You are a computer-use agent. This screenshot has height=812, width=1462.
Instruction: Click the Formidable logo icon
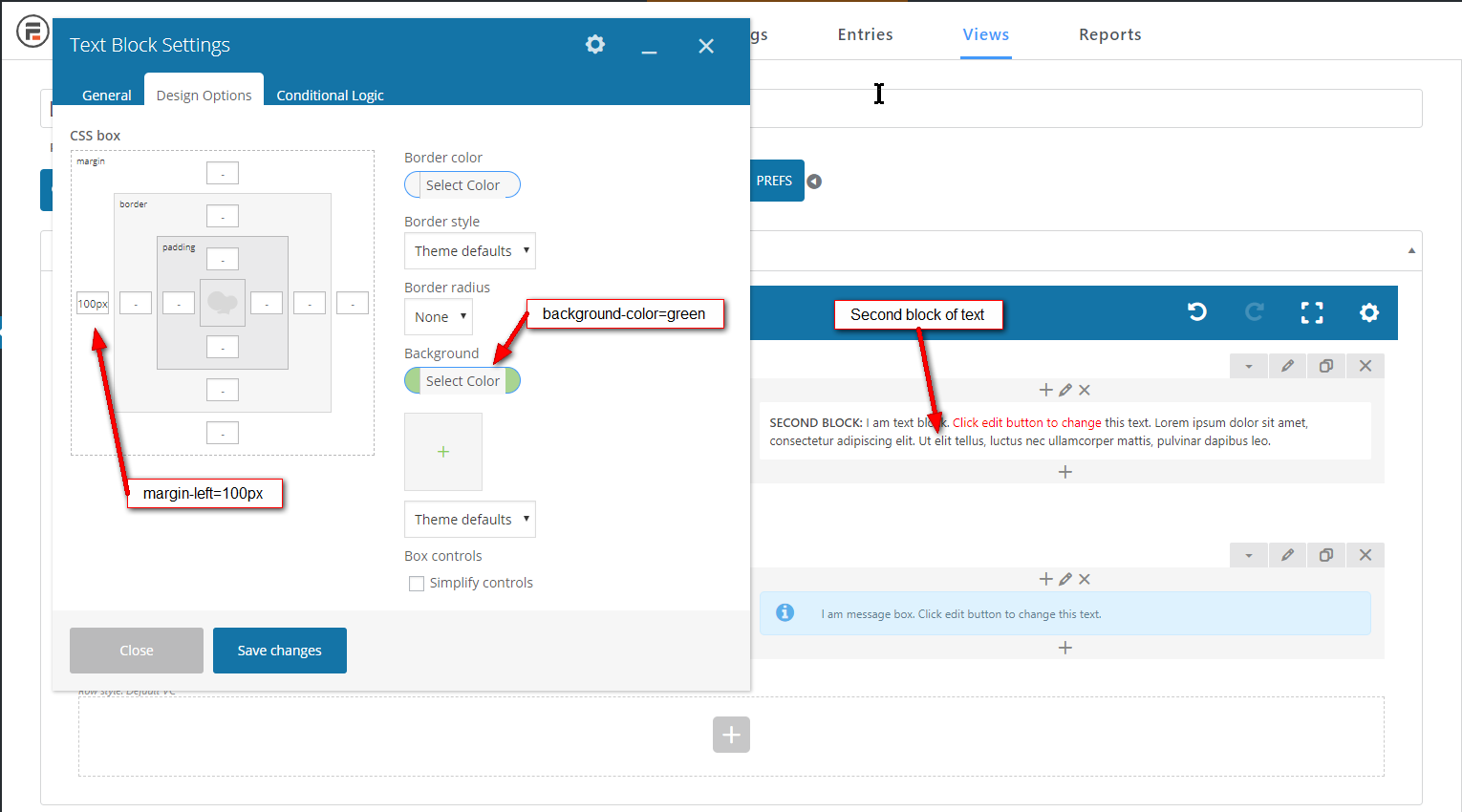click(32, 32)
